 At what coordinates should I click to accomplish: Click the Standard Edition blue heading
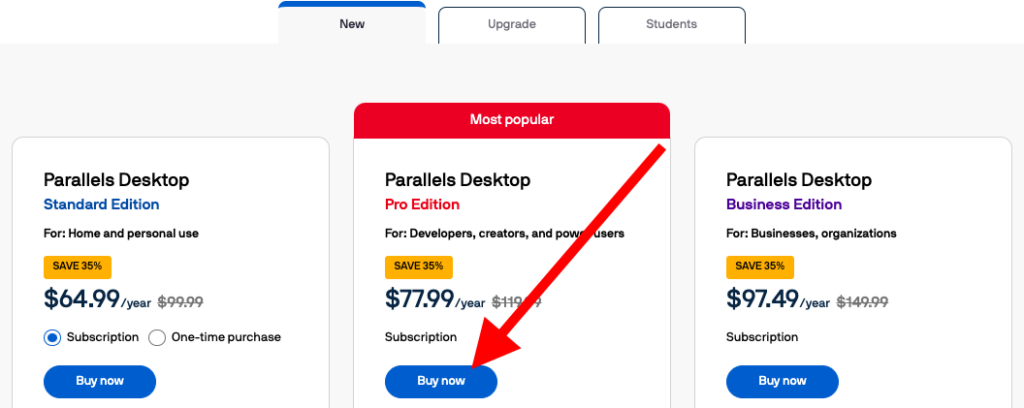tap(101, 205)
